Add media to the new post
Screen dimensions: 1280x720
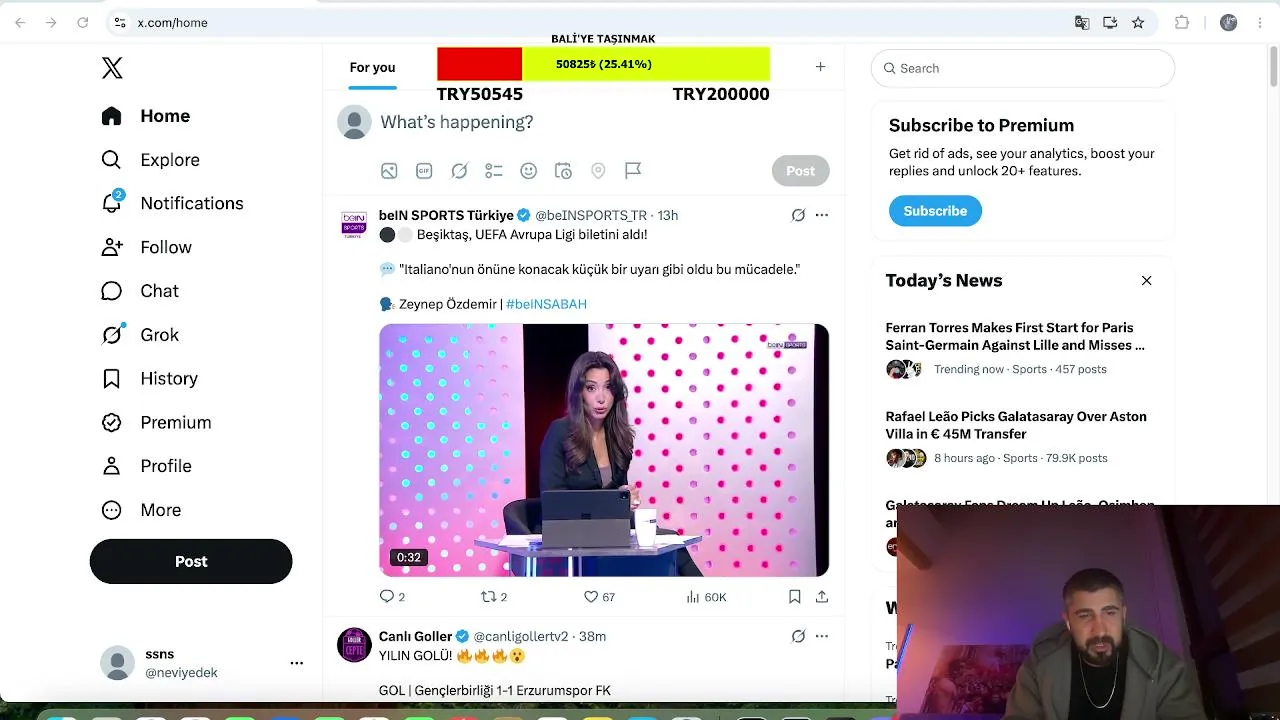[389, 171]
